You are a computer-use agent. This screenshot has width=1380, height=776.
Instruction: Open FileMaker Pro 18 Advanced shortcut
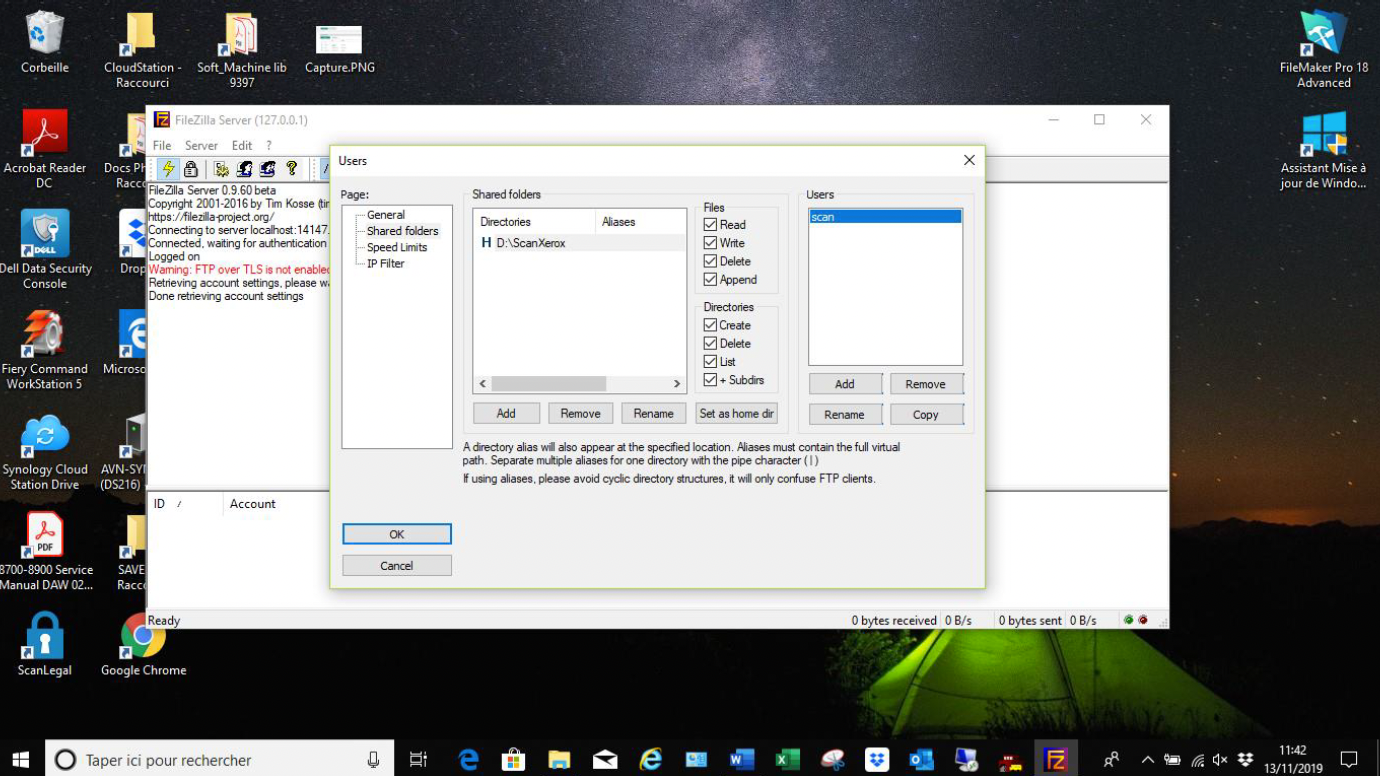click(1324, 50)
